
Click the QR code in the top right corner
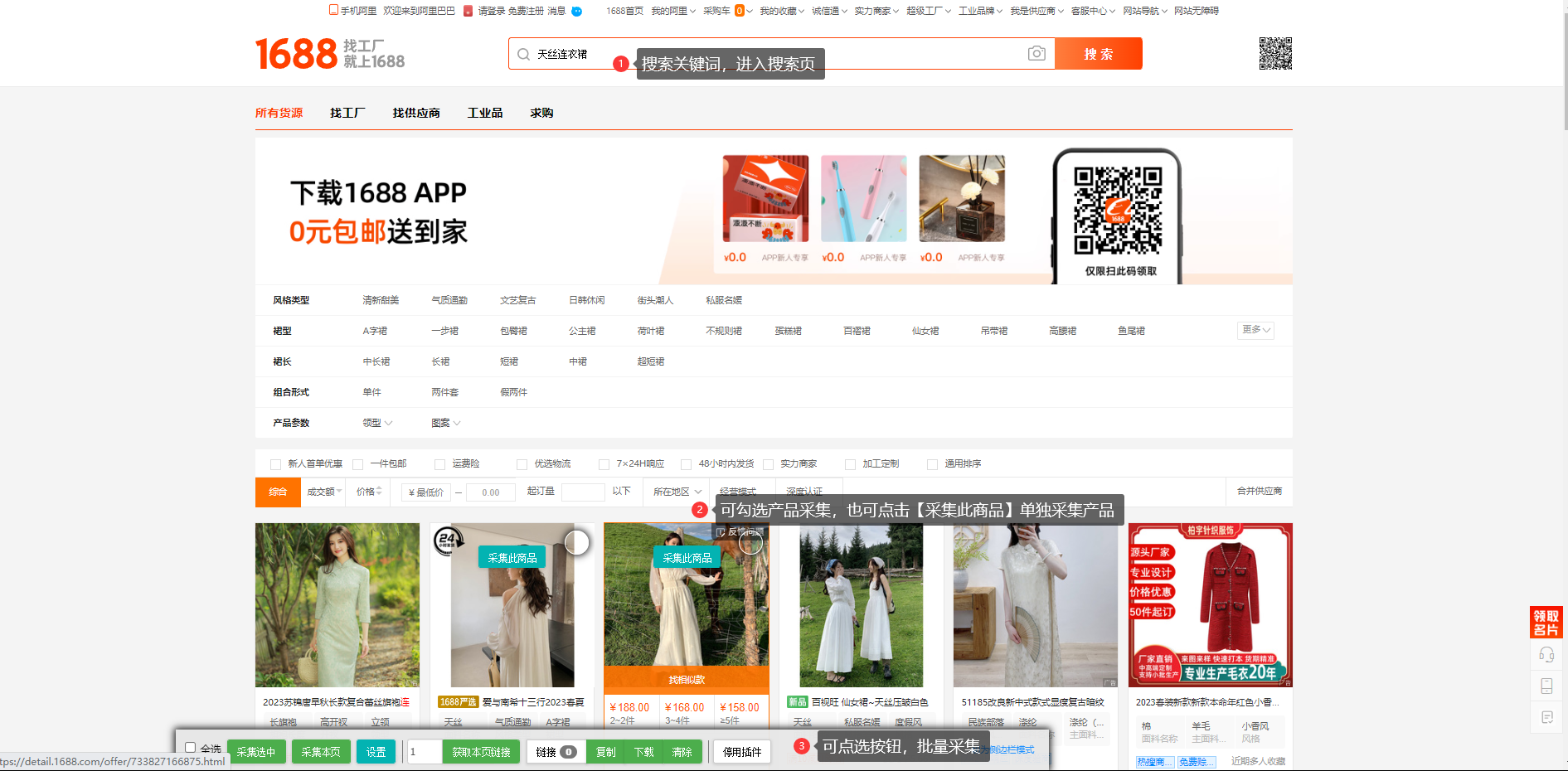click(1276, 55)
